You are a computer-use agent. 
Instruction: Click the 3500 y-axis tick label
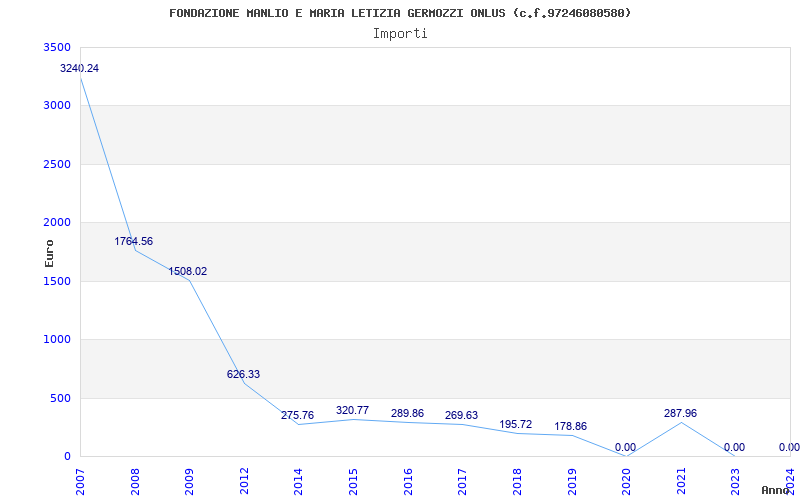[x=58, y=47]
